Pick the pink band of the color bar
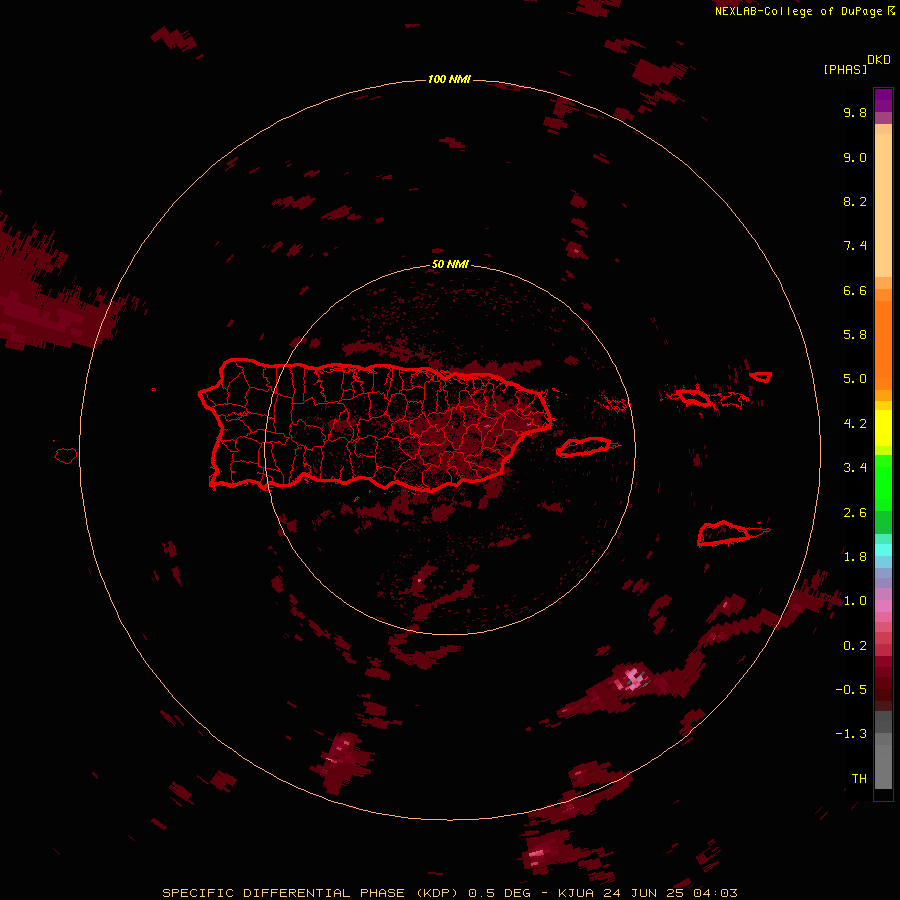 click(x=883, y=606)
